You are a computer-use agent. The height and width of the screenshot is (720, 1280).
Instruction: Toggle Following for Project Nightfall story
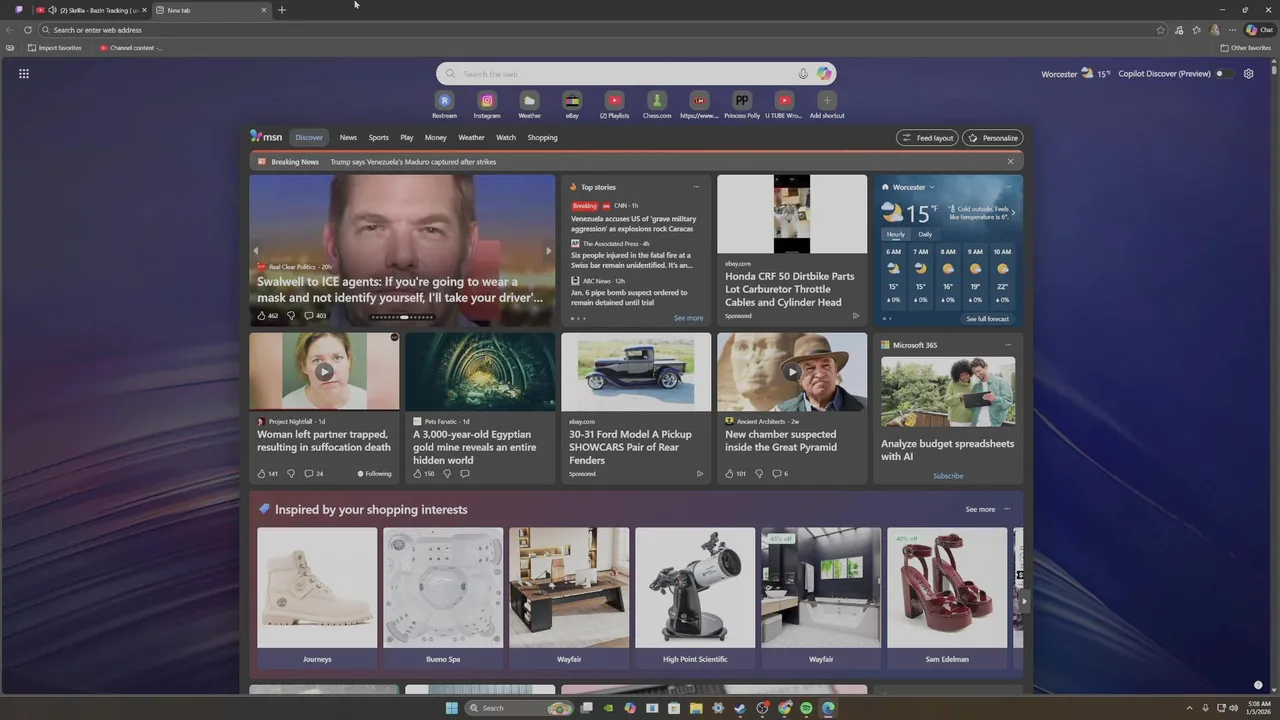point(375,474)
